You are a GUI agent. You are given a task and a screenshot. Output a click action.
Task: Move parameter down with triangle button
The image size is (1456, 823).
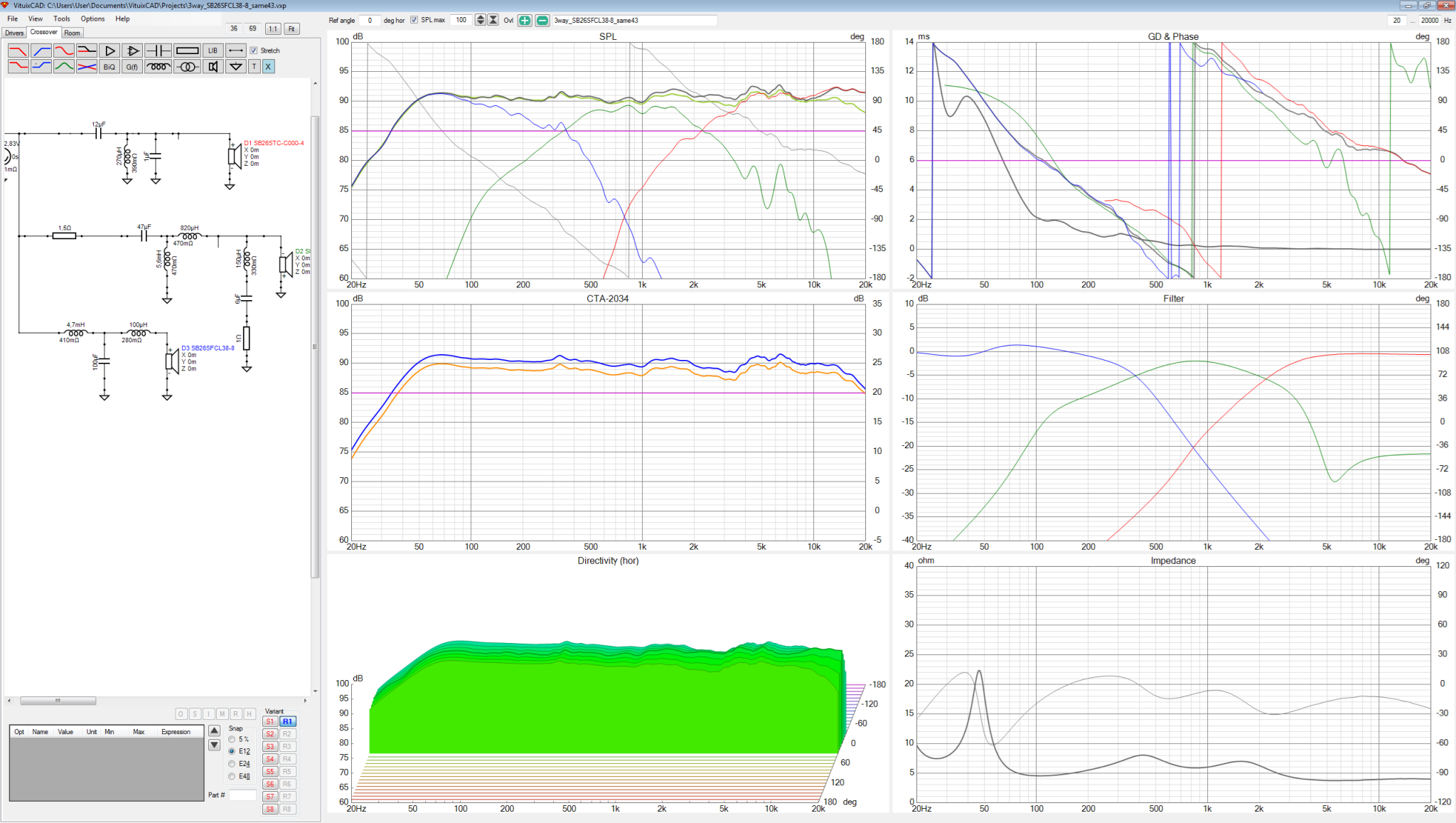pyautogui.click(x=214, y=745)
